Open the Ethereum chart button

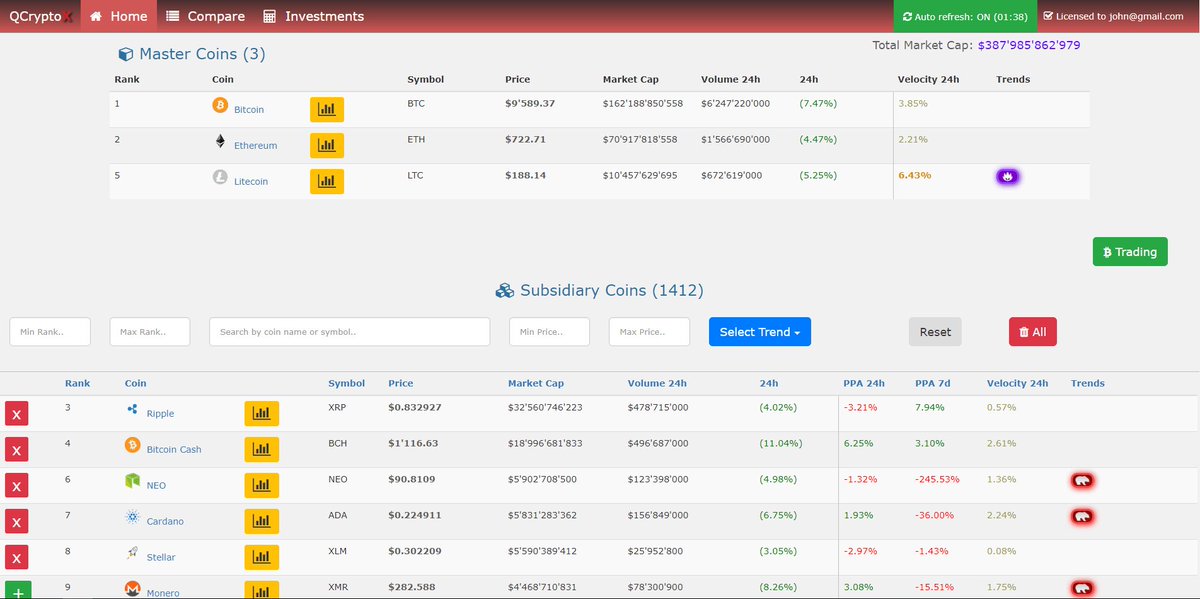click(327, 146)
